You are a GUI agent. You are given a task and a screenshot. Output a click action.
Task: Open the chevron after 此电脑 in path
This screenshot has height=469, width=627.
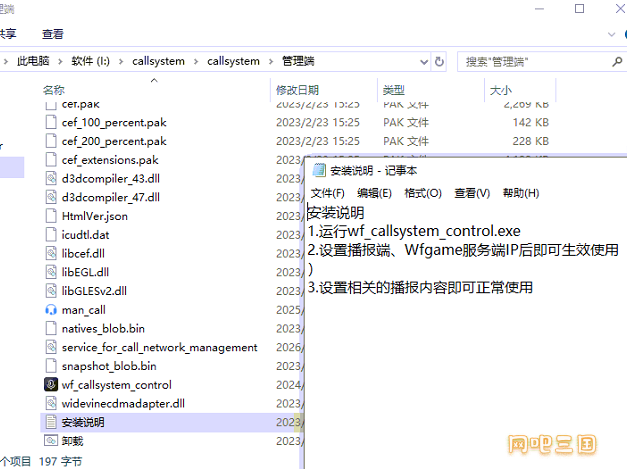point(60,62)
